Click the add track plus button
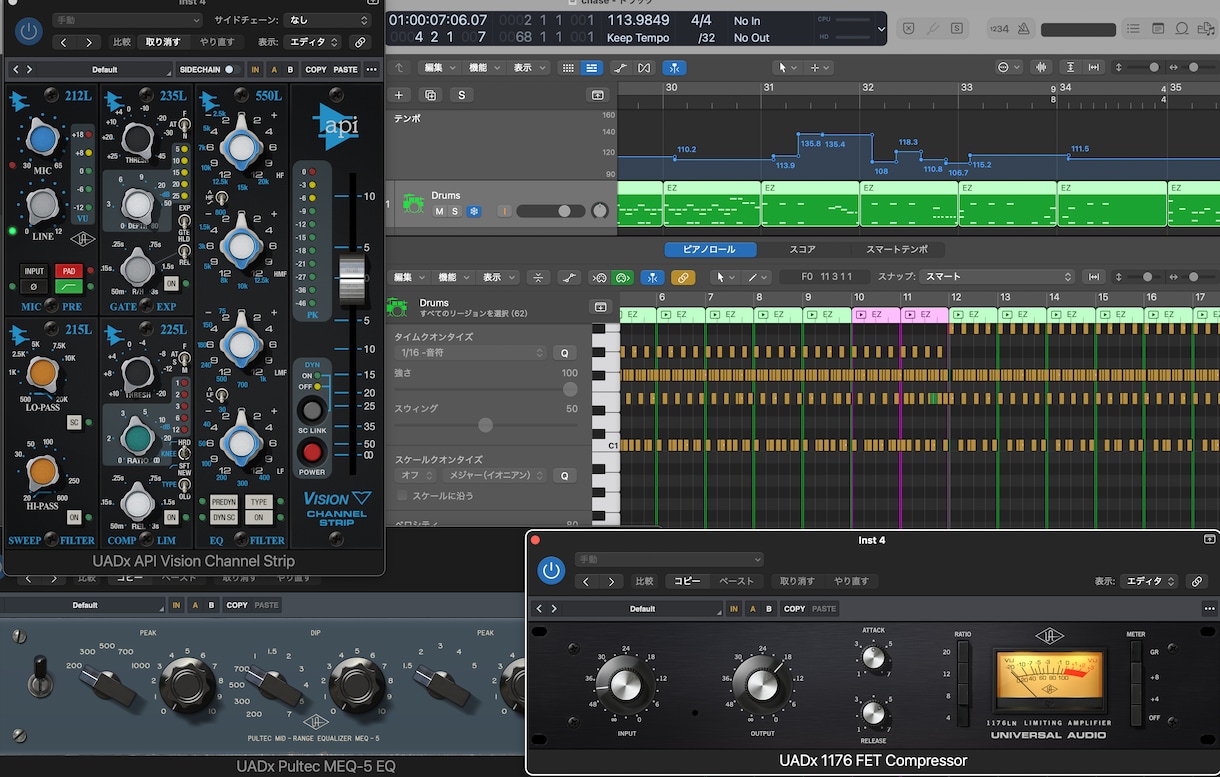The height and width of the screenshot is (777, 1220). click(400, 95)
